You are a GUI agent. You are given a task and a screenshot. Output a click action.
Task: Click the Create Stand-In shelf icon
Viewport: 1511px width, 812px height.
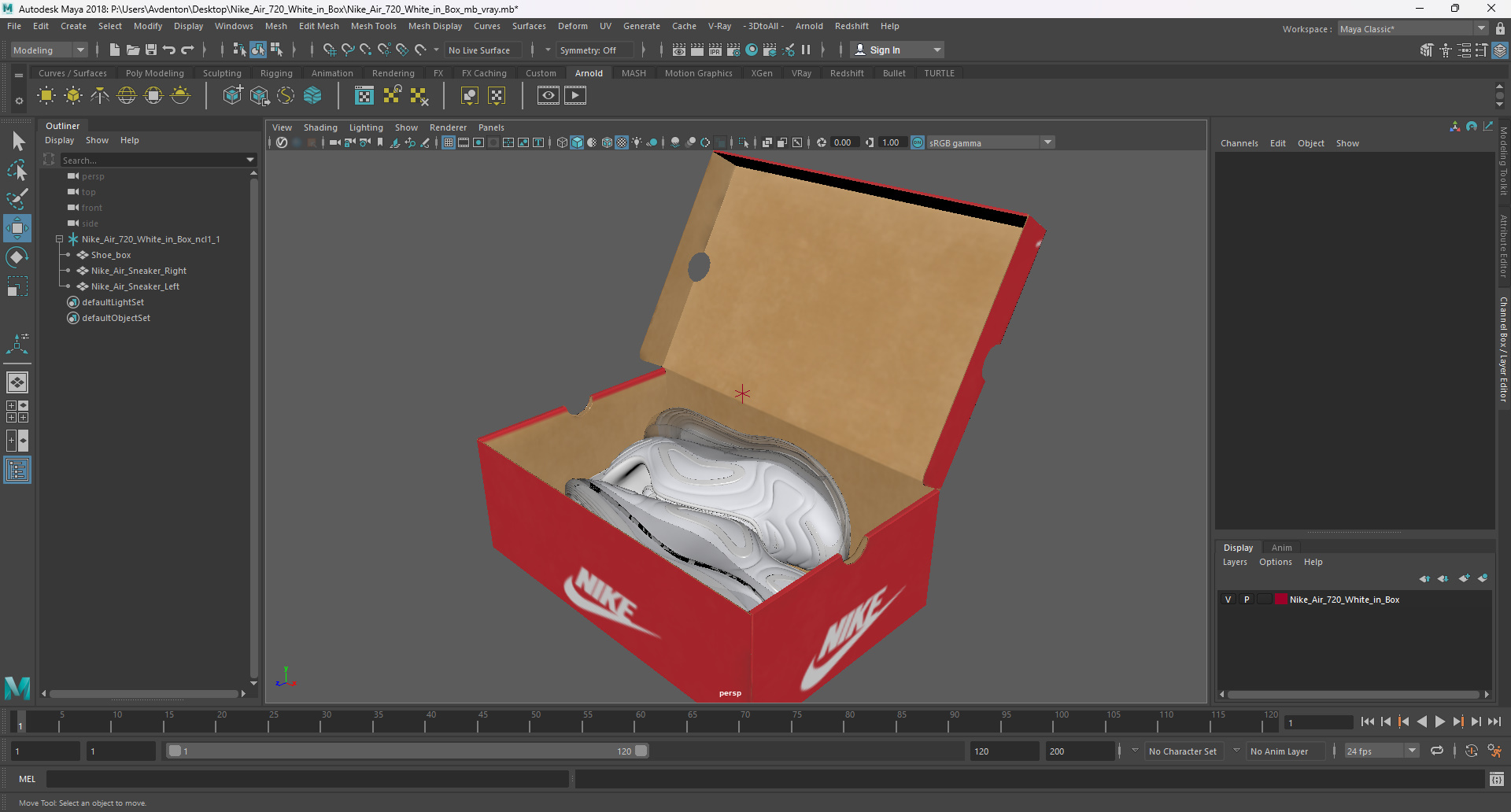(x=233, y=96)
